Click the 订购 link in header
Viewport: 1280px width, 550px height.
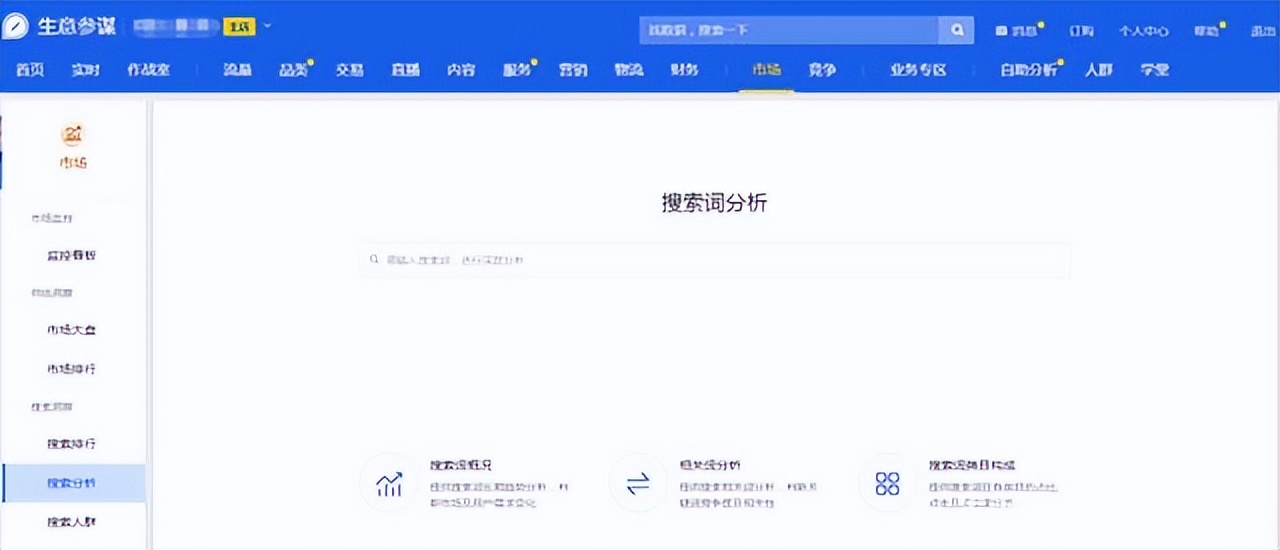click(x=1081, y=31)
